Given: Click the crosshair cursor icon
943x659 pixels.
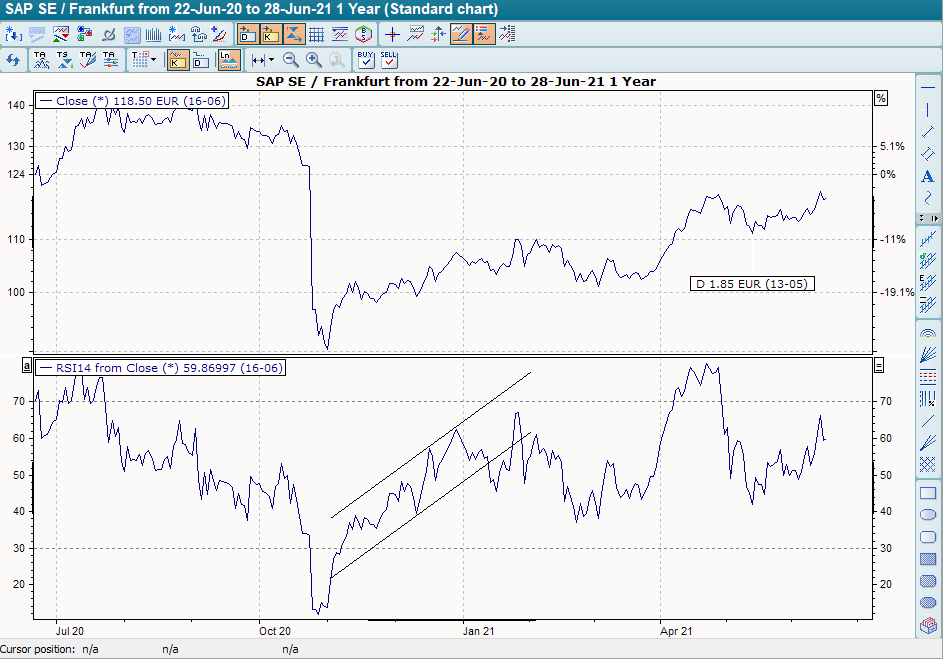Looking at the screenshot, I should pos(394,33).
